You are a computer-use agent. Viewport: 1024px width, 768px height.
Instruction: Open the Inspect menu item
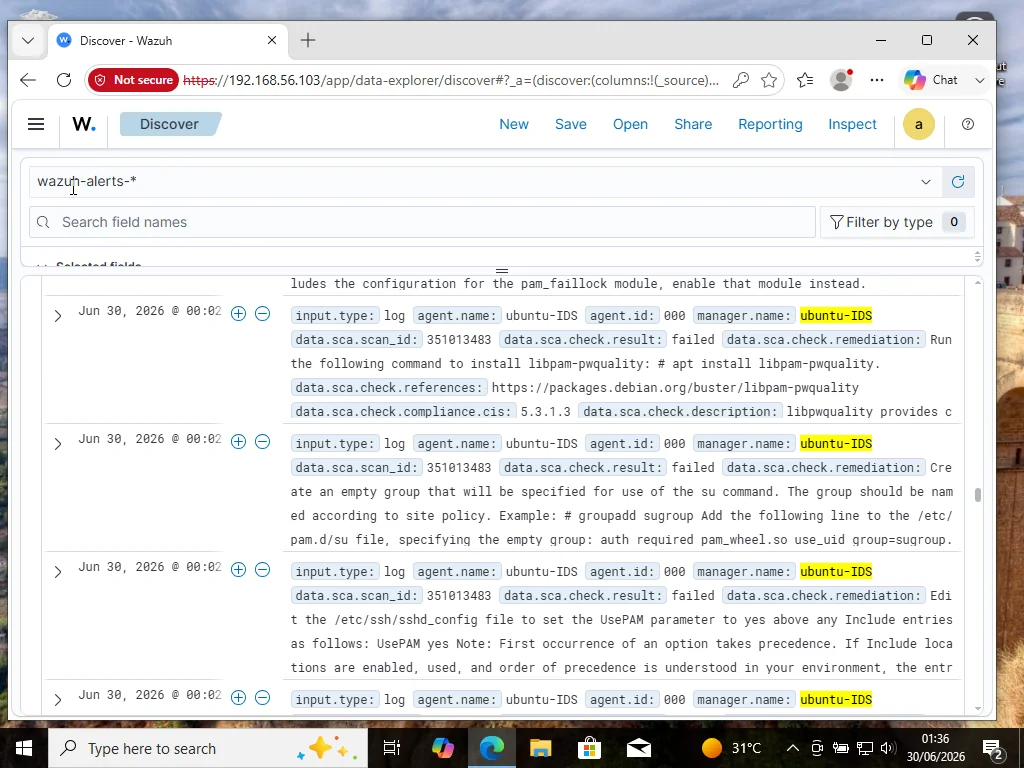click(852, 124)
